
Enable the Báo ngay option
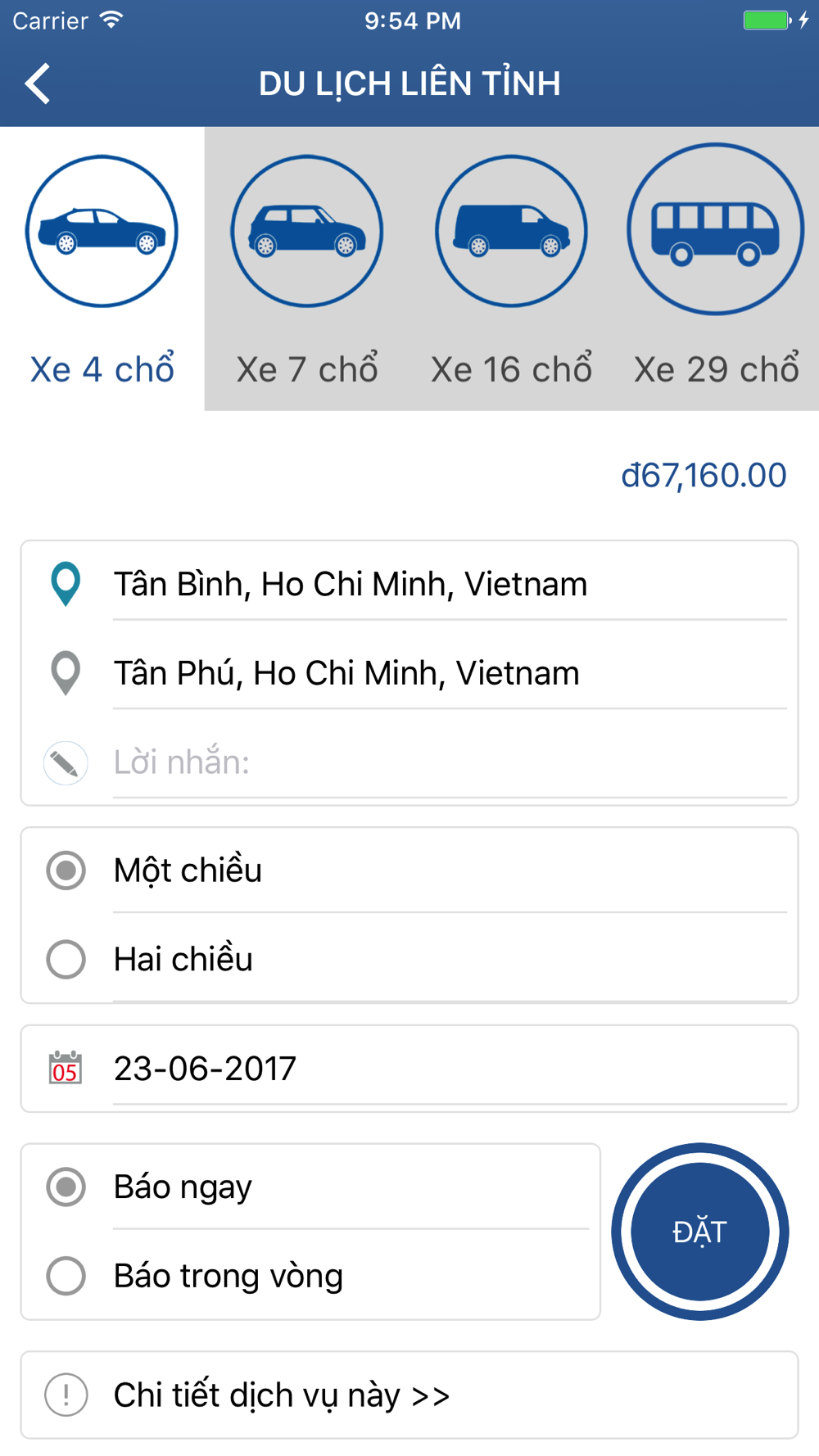[x=66, y=1187]
